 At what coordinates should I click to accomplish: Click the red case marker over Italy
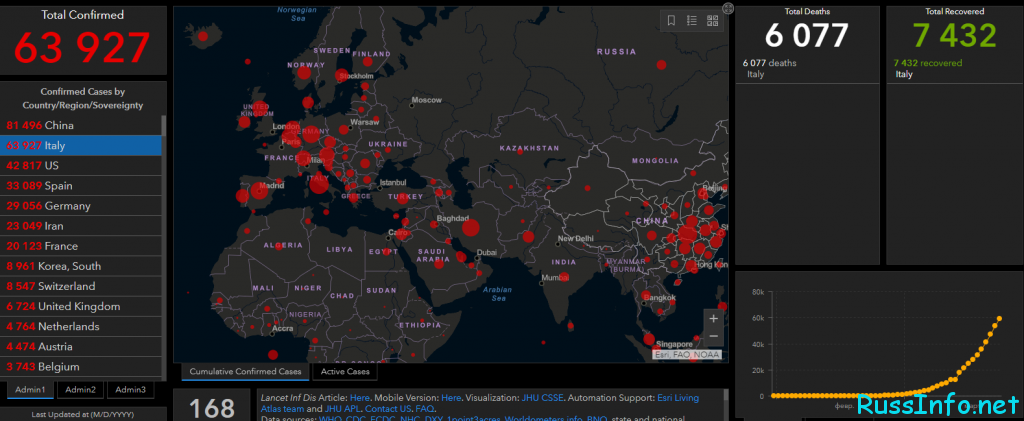319,184
